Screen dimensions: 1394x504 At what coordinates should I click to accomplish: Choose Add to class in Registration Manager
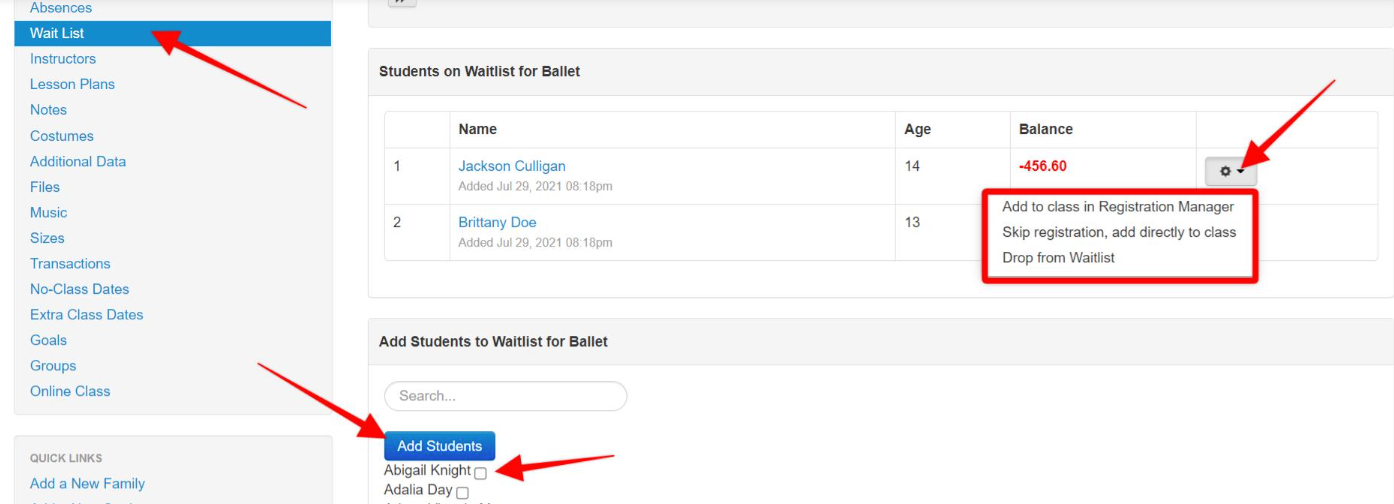1118,207
